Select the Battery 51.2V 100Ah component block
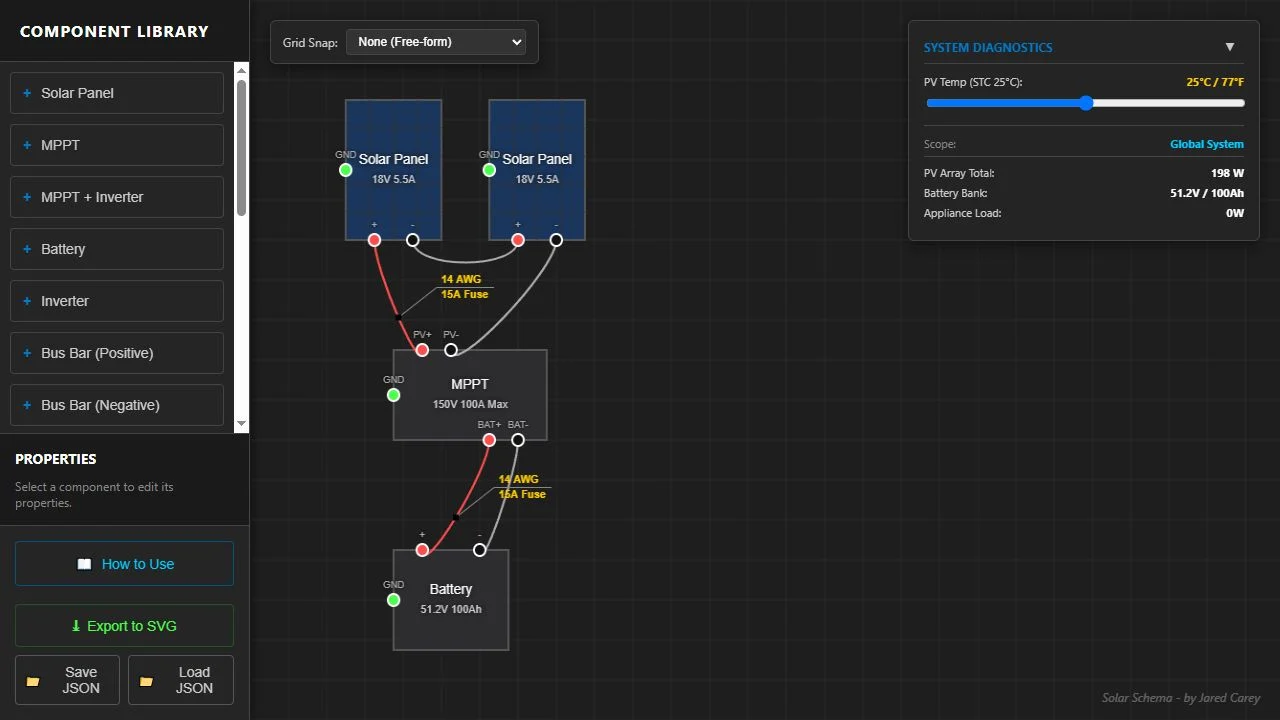Screen dimensions: 1280x720 (x=451, y=600)
